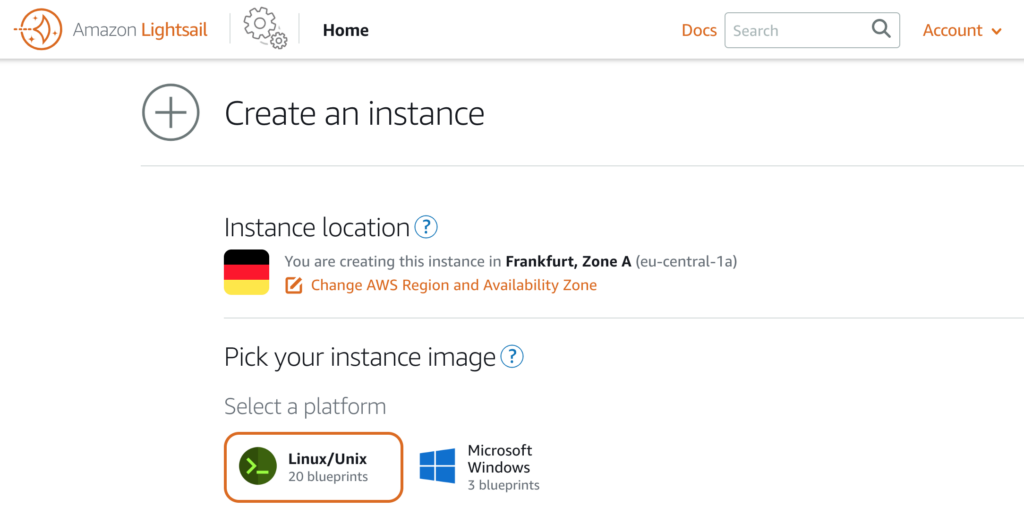Screen dimensions: 1024x516
Task: Click the "Create an instance" heading
Action: click(x=355, y=113)
